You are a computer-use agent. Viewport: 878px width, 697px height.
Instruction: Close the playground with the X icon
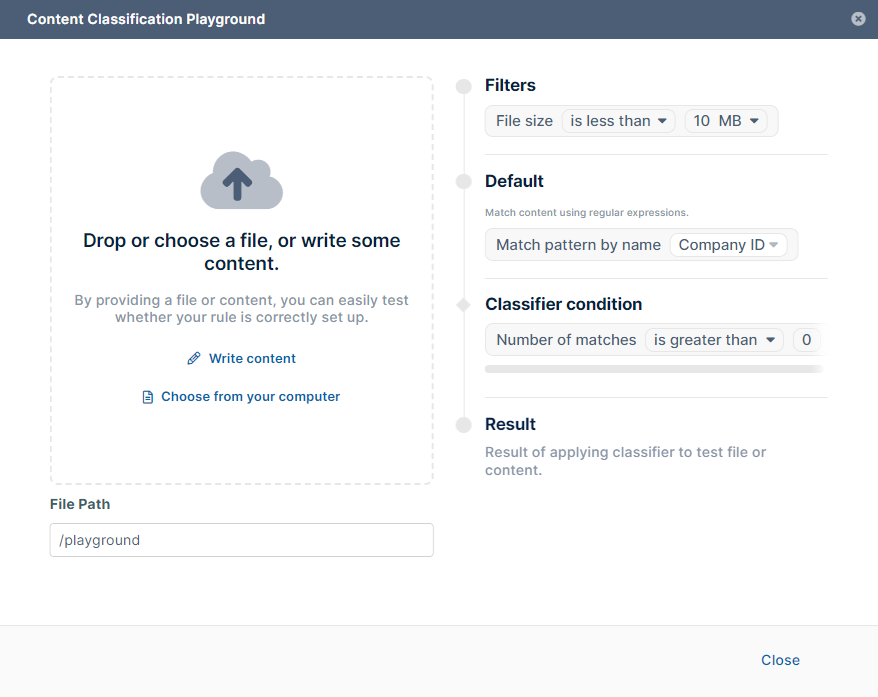tap(858, 19)
